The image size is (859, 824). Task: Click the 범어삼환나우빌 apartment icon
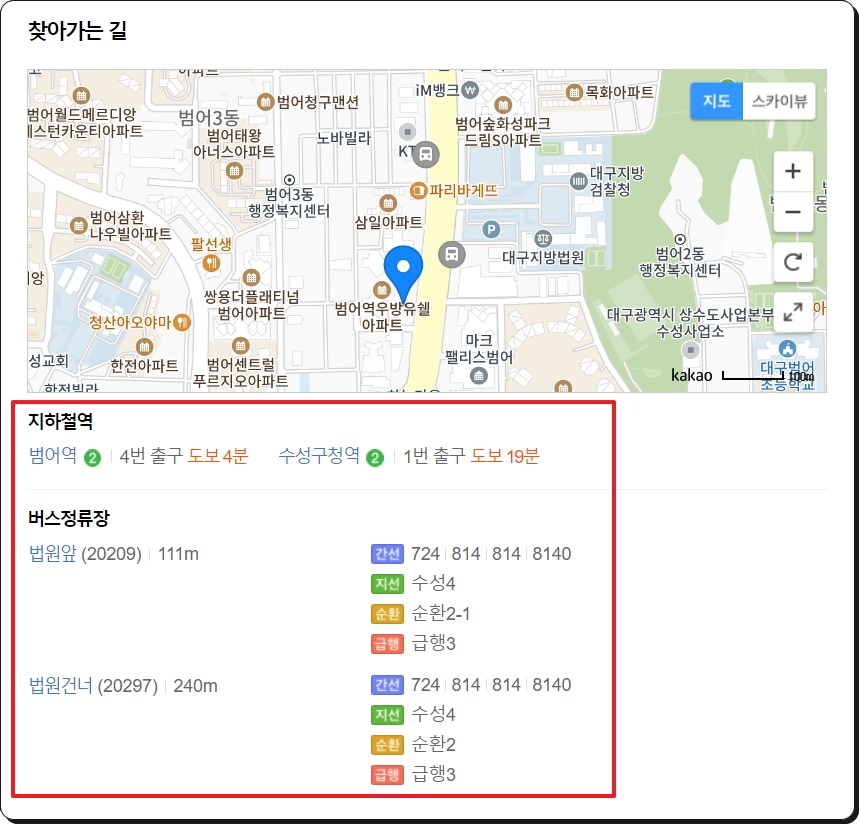pos(79,225)
